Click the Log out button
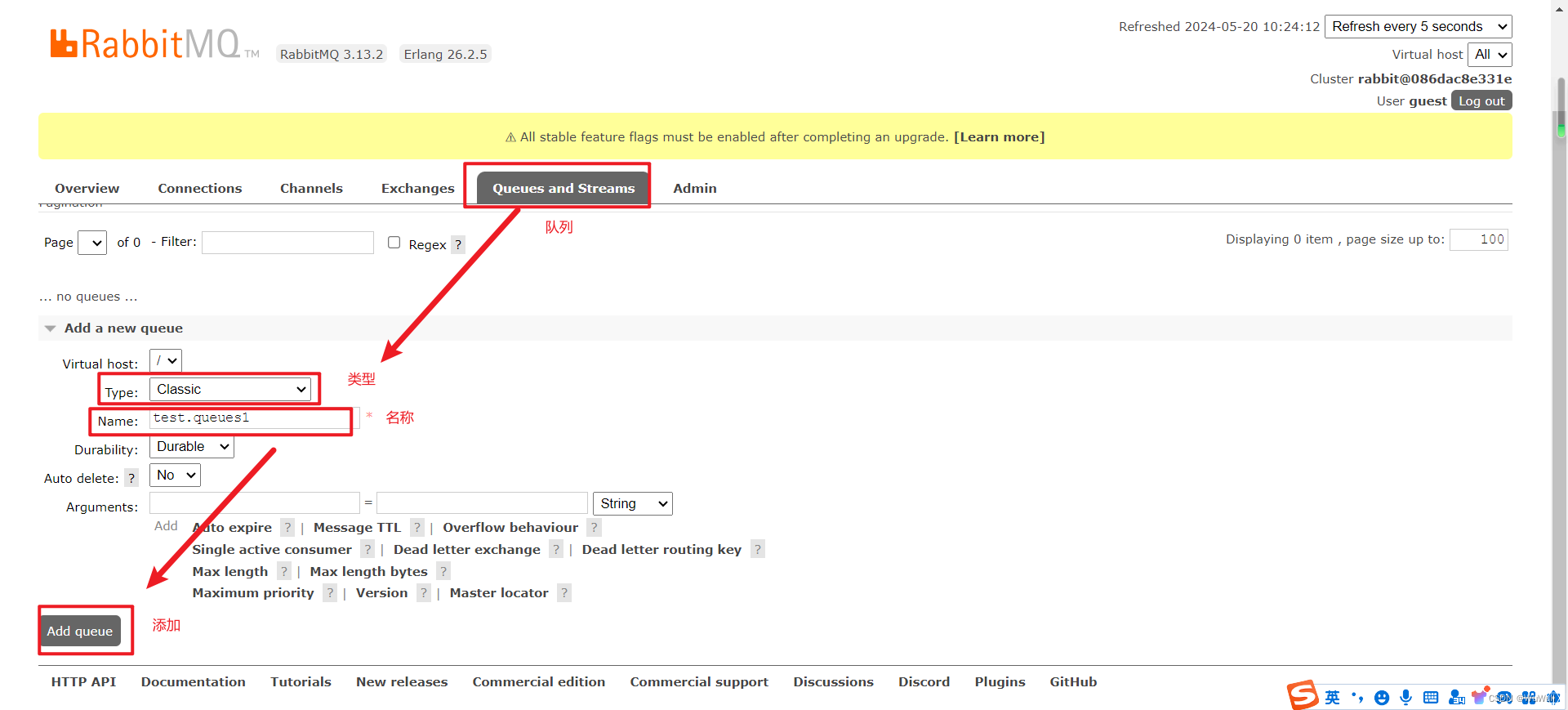This screenshot has width=1568, height=710. (x=1481, y=100)
